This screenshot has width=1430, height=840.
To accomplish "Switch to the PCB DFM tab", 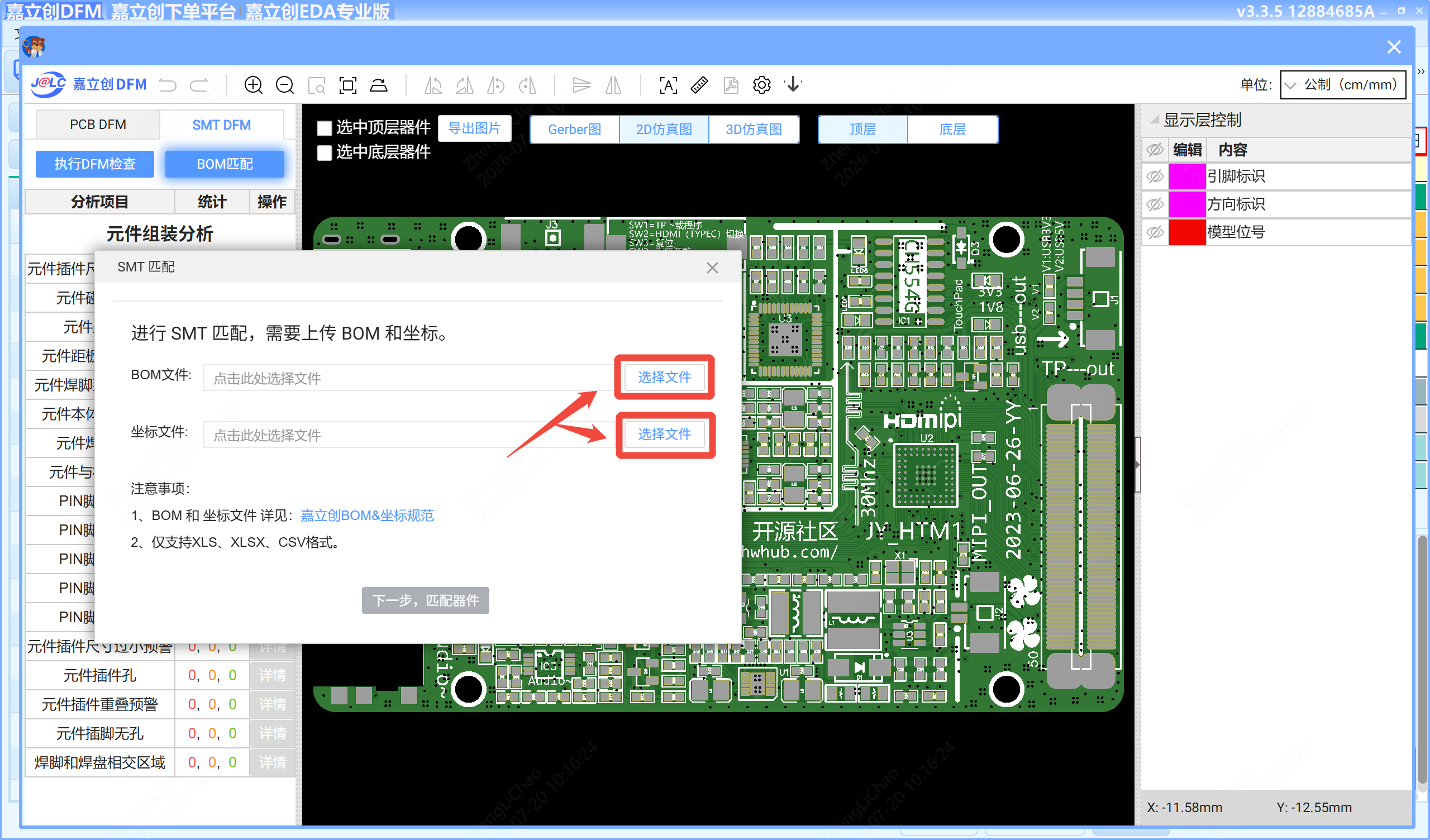I will pos(98,125).
